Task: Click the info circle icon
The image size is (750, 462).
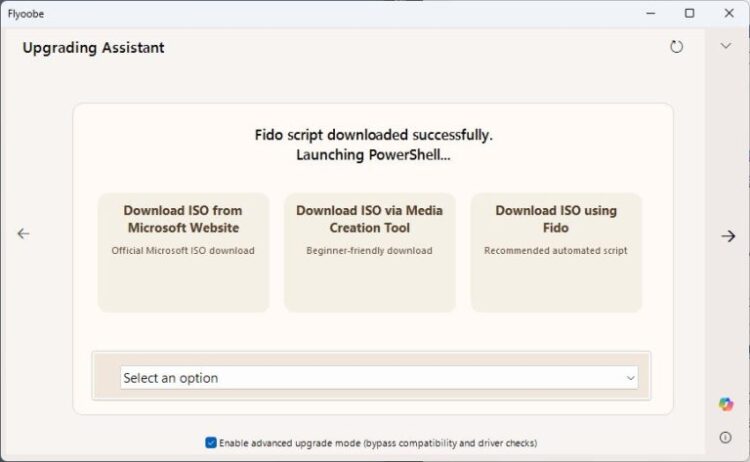Action: point(726,437)
